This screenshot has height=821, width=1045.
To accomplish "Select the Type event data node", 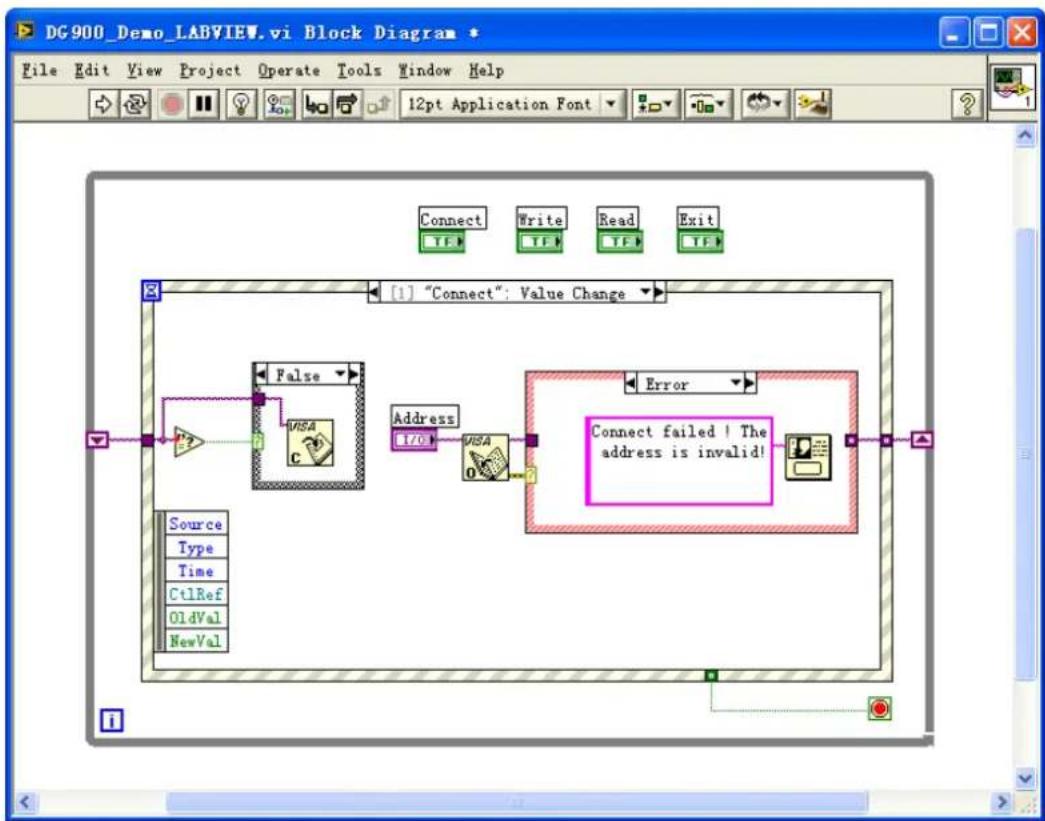I will [x=195, y=548].
